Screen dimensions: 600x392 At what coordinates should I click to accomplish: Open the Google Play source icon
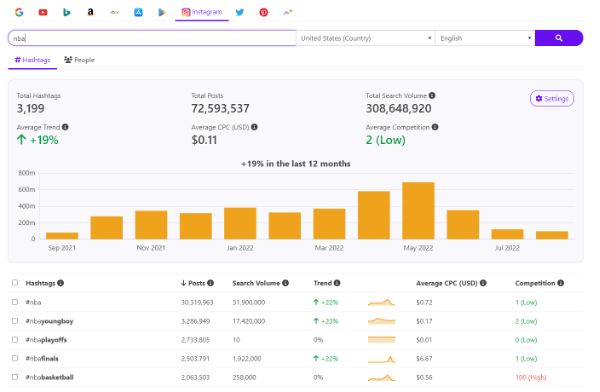point(162,12)
